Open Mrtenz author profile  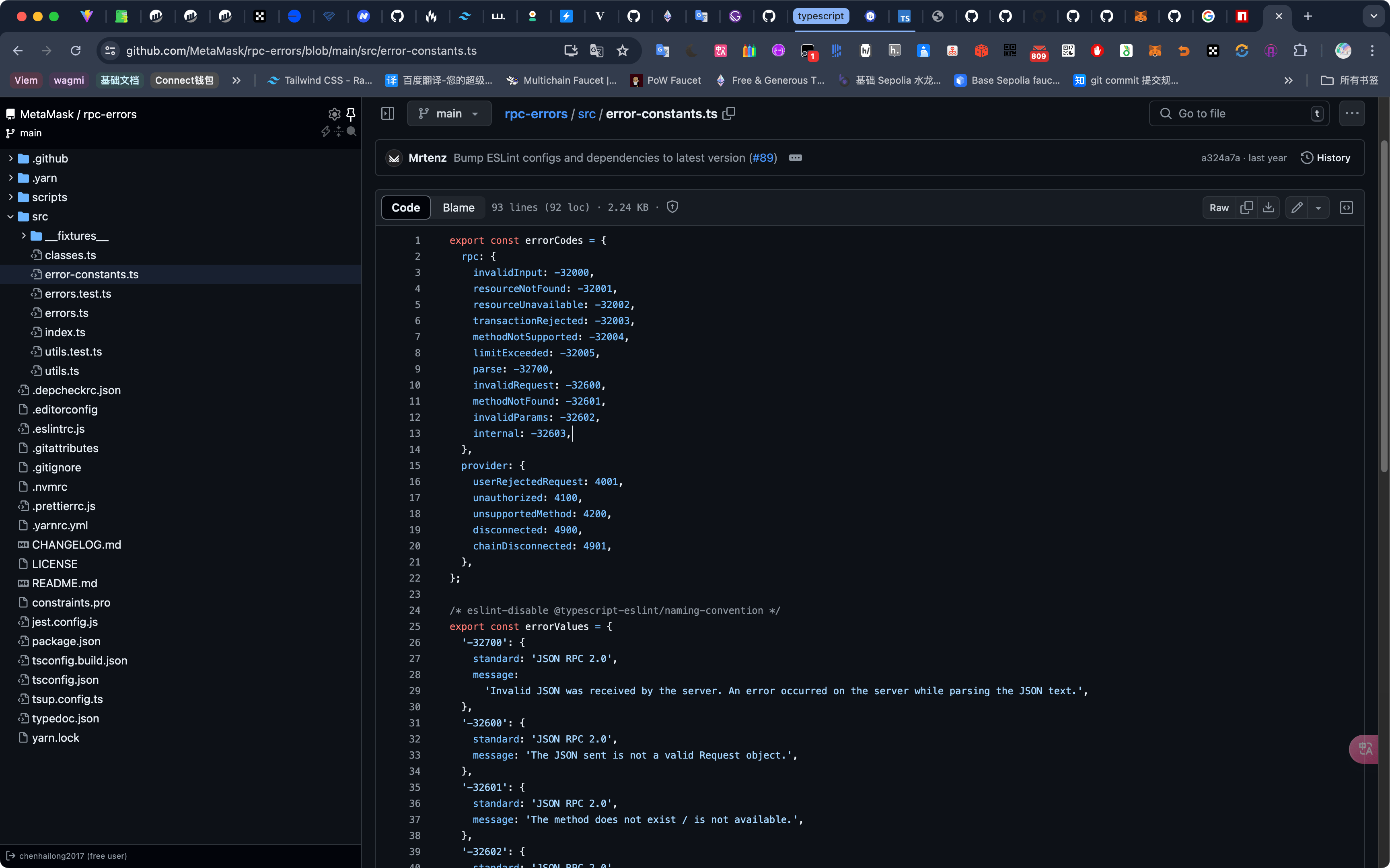(427, 158)
